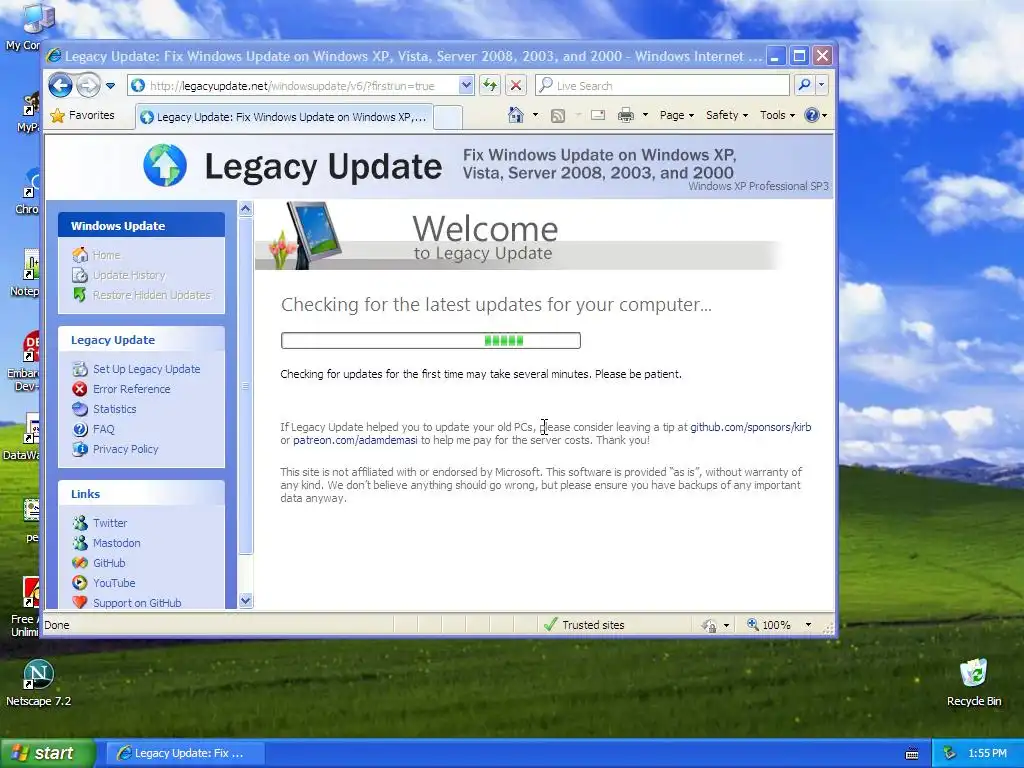Open the recent pages dropdown arrow

pyautogui.click(x=110, y=86)
